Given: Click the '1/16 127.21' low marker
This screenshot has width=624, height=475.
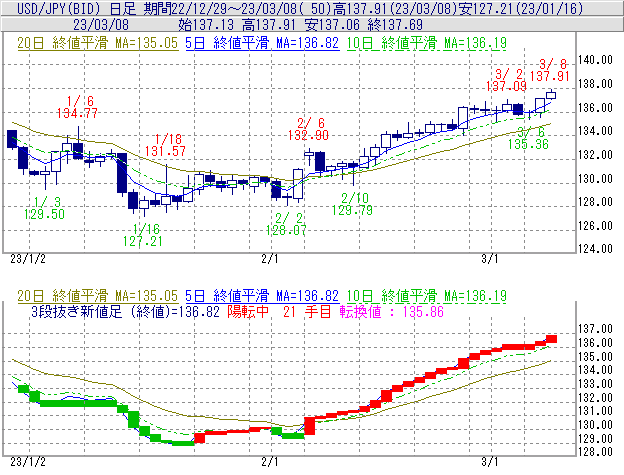Looking at the screenshot, I should click(x=143, y=235).
